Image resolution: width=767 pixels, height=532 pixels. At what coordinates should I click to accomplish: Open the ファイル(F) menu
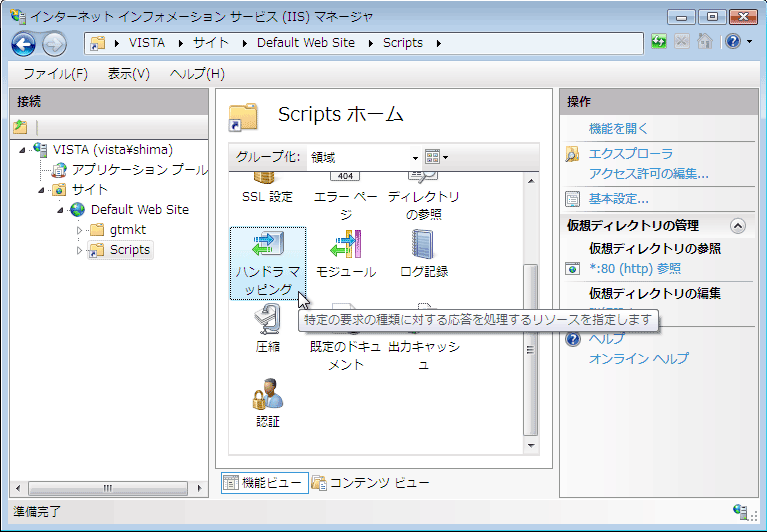[55, 74]
